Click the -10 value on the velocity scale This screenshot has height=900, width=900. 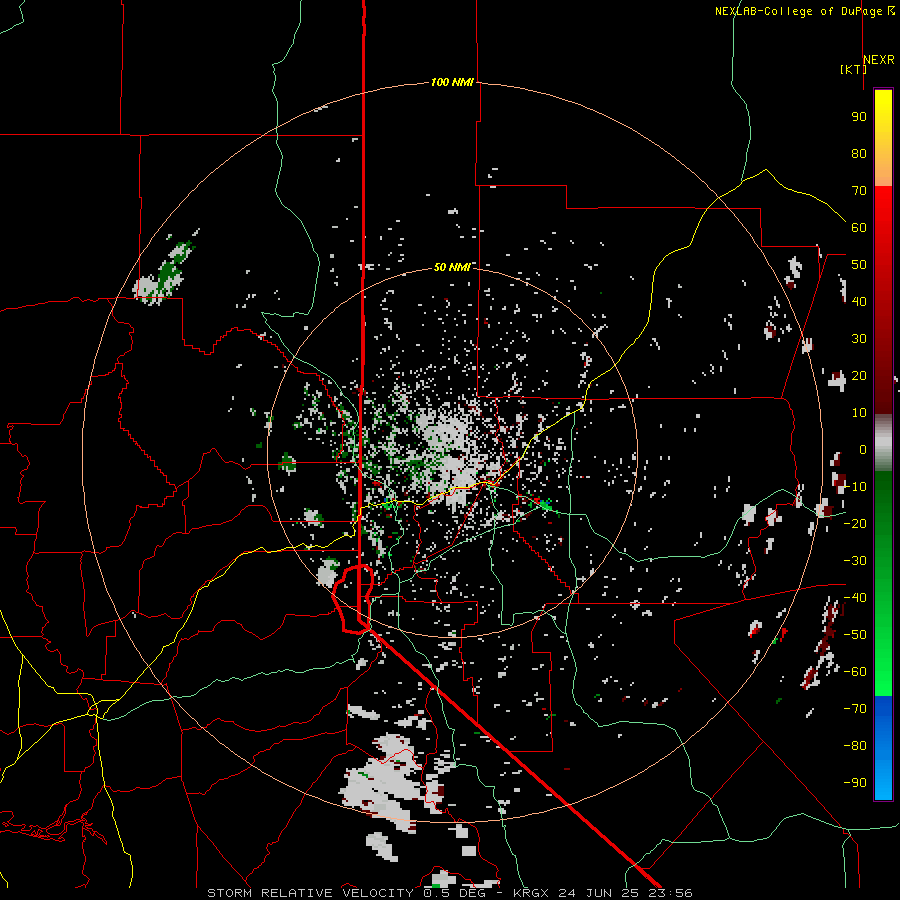click(855, 487)
